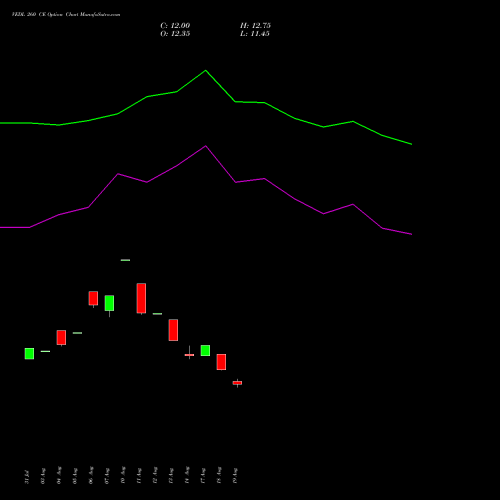Click the green candlestick above 31 Jul
Screen dimensions: 500x500
pyautogui.click(x=29, y=354)
